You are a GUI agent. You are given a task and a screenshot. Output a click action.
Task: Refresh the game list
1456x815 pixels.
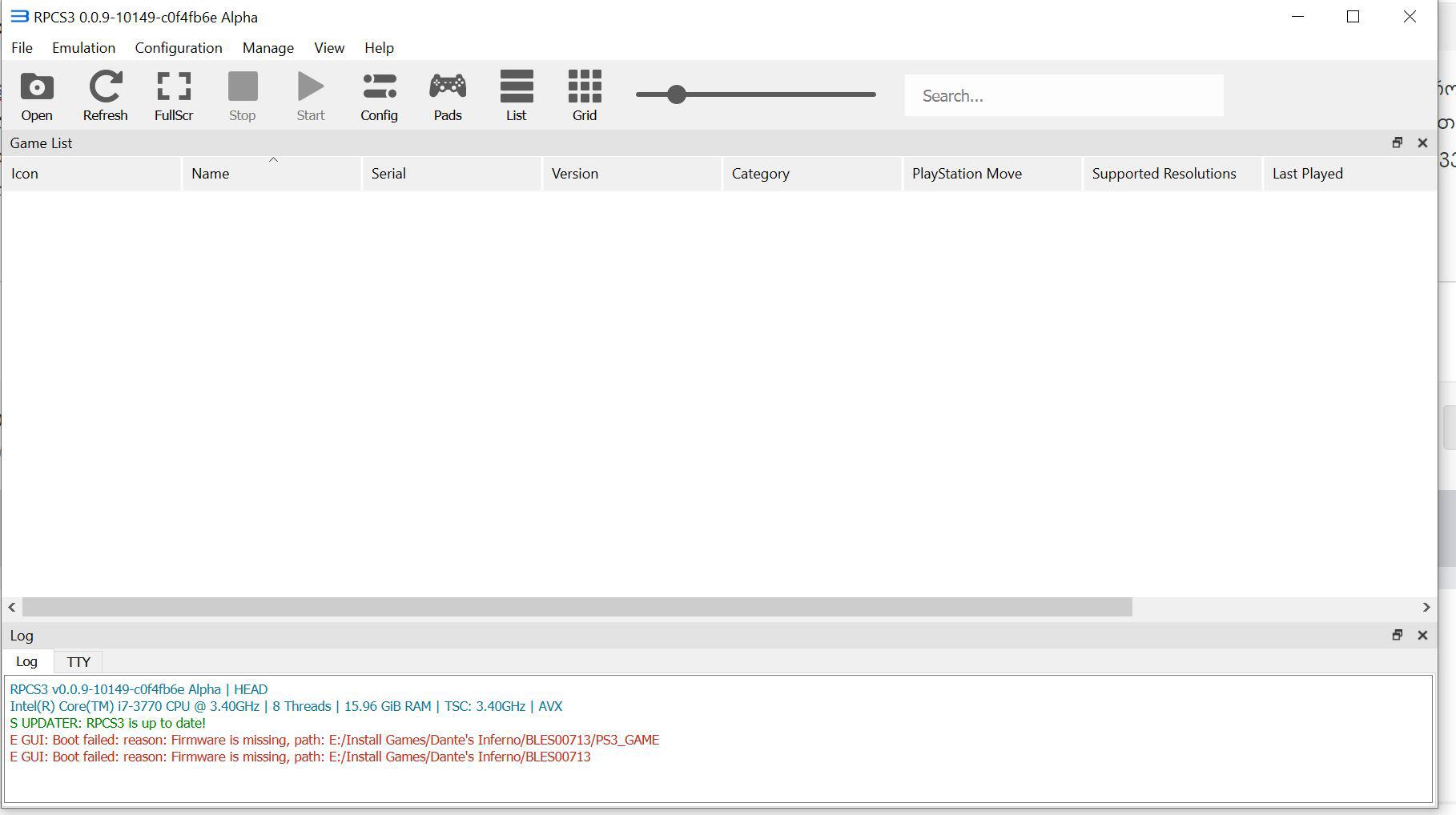click(x=105, y=96)
